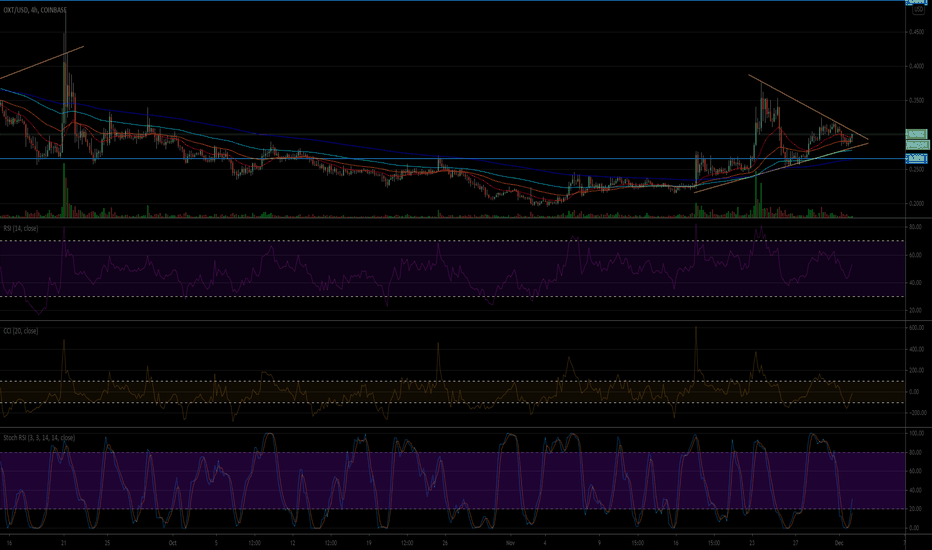Click the Nov date label on the time axis
Image resolution: width=932 pixels, height=550 pixels.
click(x=510, y=543)
